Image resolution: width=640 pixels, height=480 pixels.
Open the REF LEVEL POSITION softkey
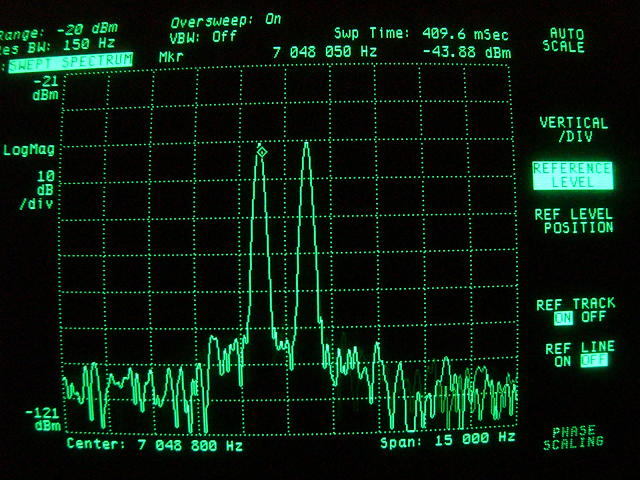pos(573,221)
